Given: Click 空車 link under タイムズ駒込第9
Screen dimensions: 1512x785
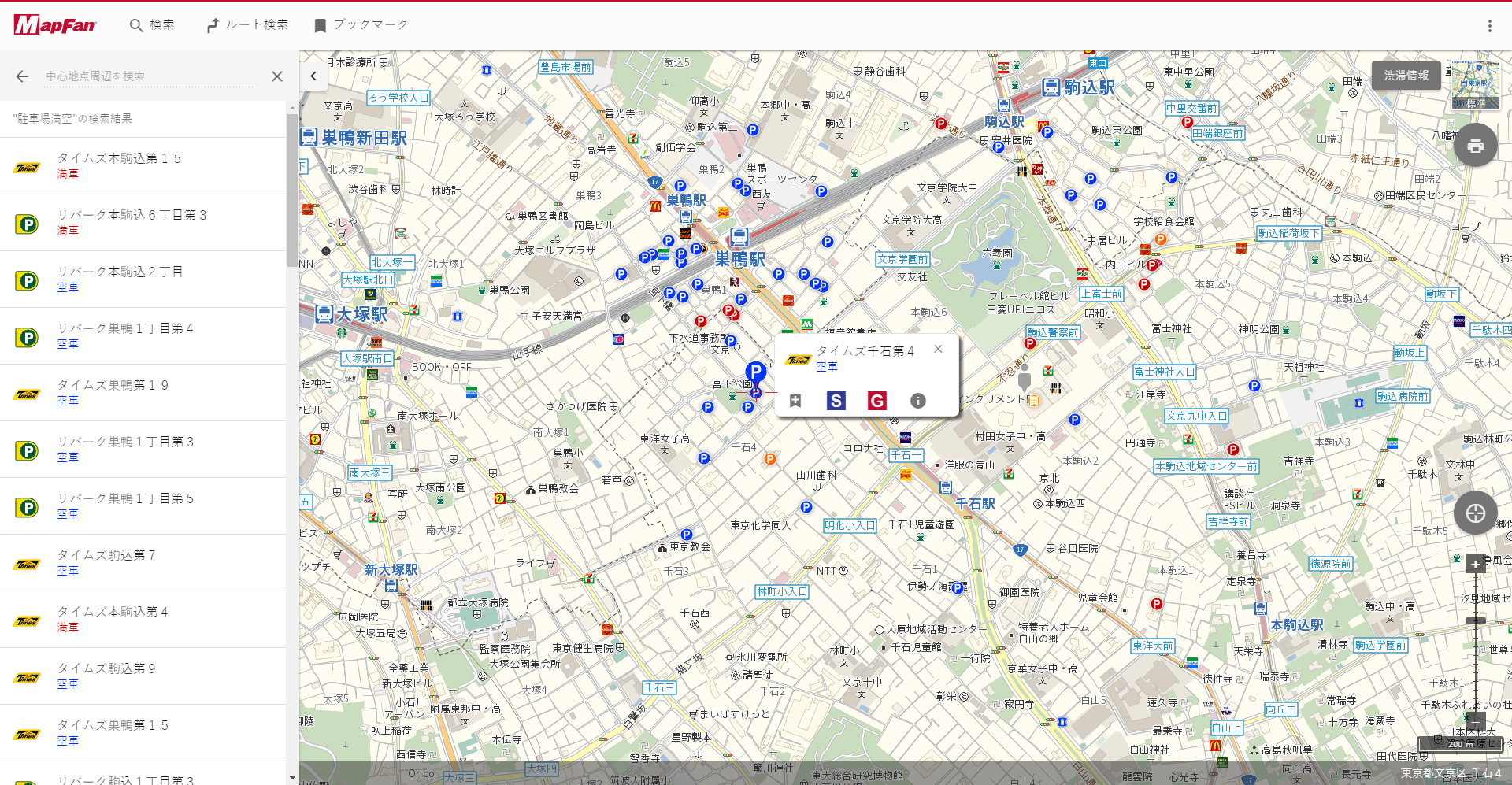Looking at the screenshot, I should tap(68, 684).
